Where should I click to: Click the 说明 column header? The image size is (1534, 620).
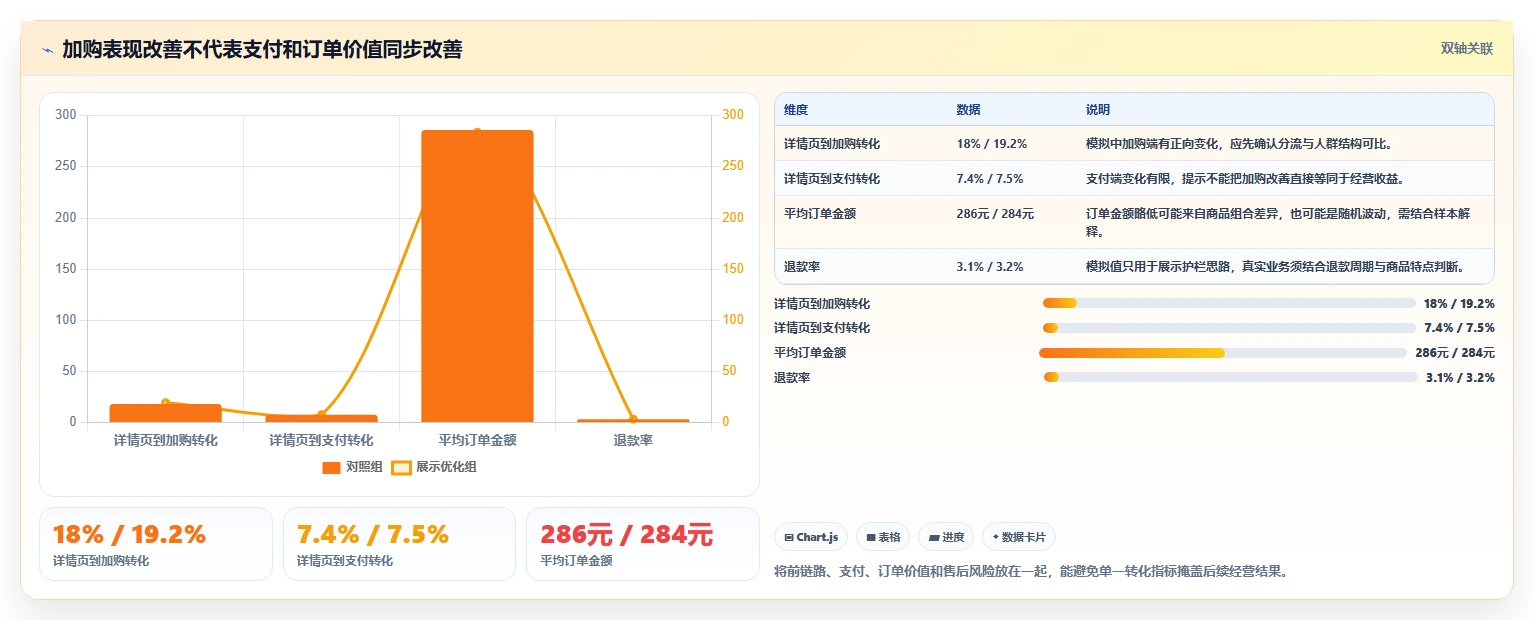[x=1098, y=110]
